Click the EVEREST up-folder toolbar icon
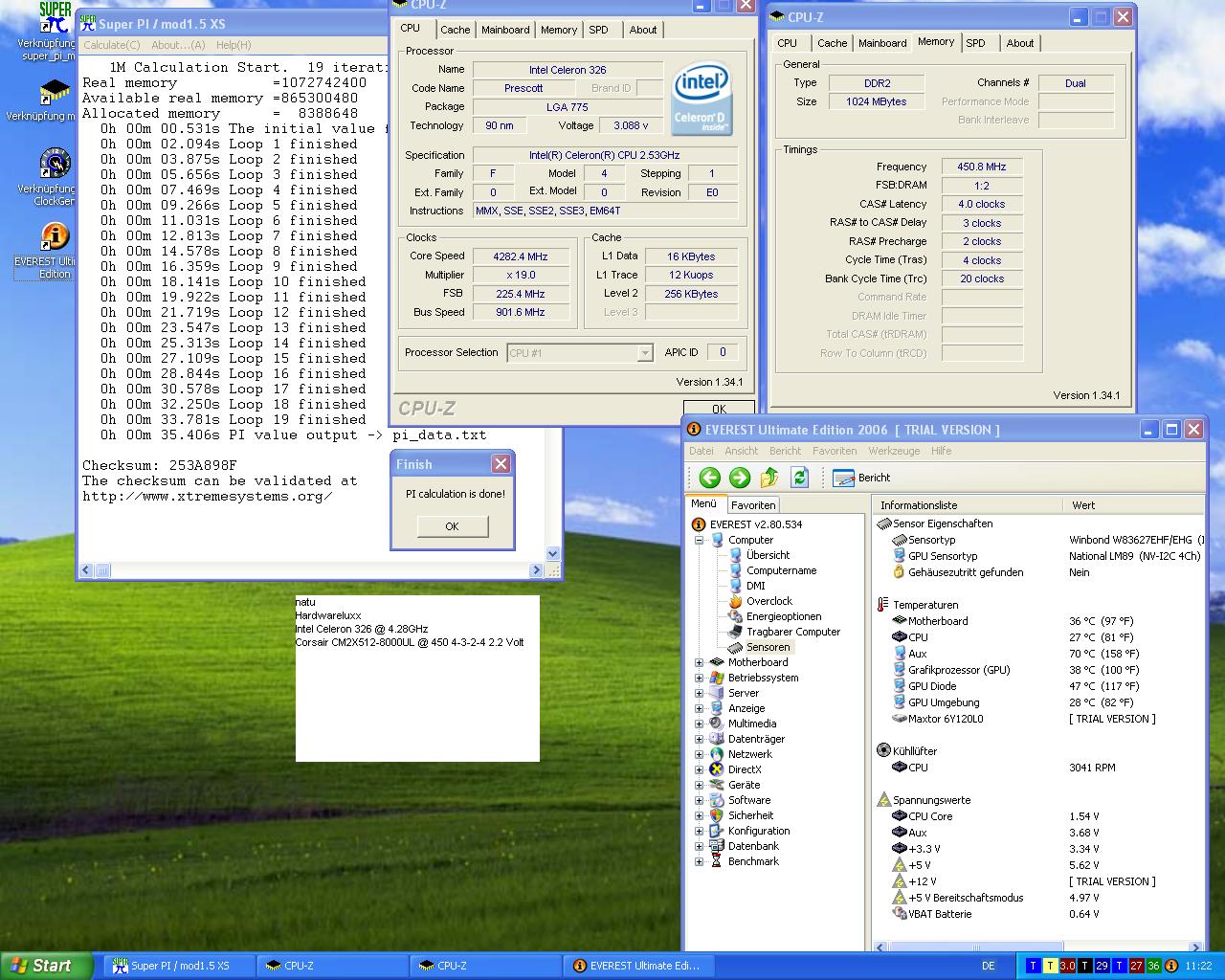 [x=769, y=478]
